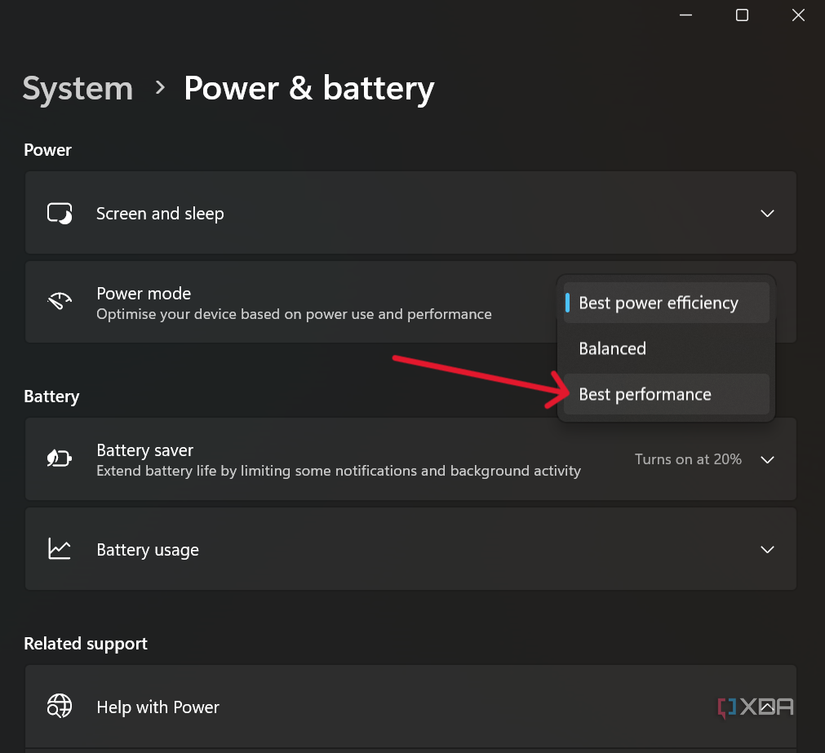Open the Help with Power link
Viewport: 825px width, 753px height.
[157, 706]
